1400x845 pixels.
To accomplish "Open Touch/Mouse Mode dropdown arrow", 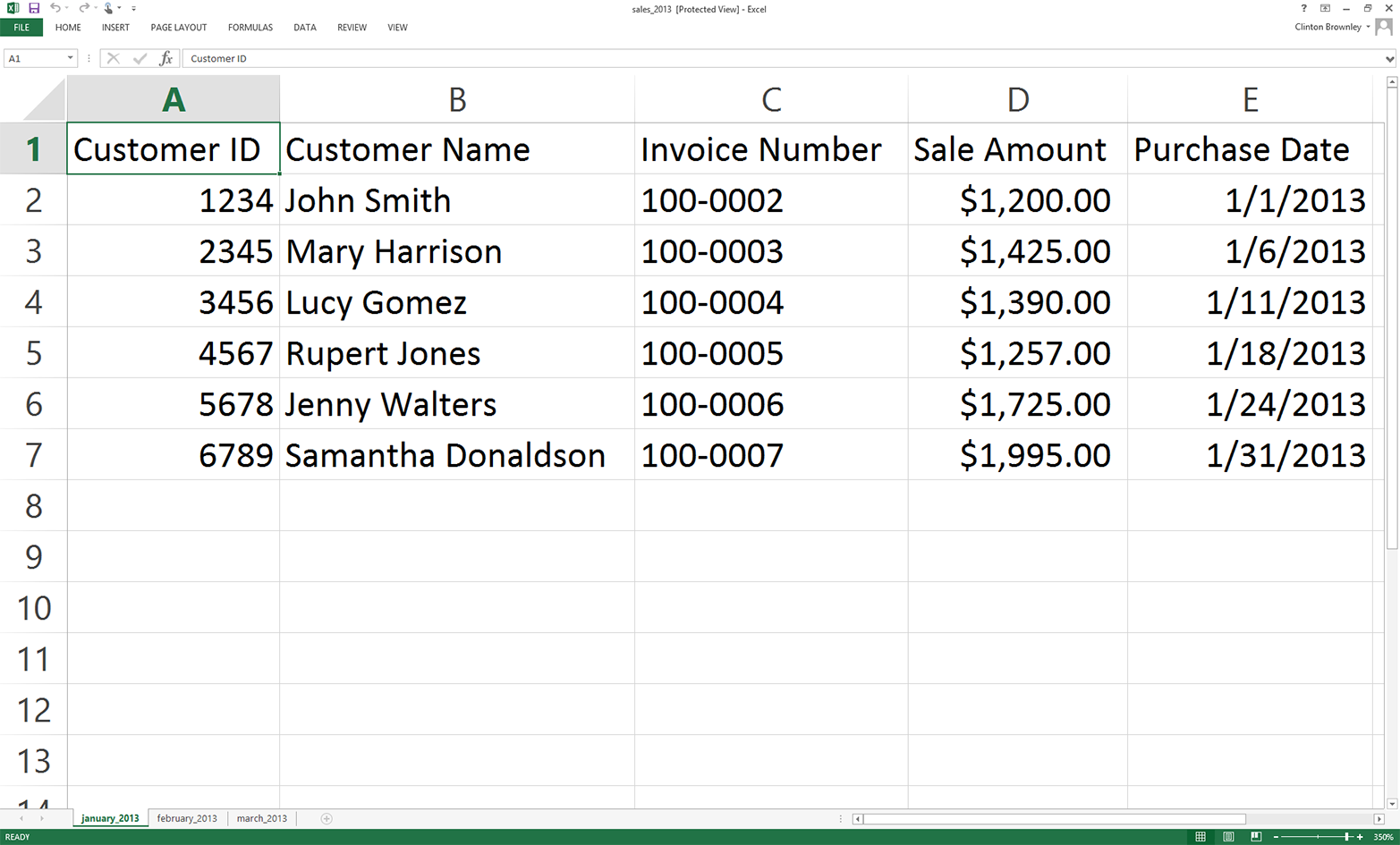I will point(119,9).
